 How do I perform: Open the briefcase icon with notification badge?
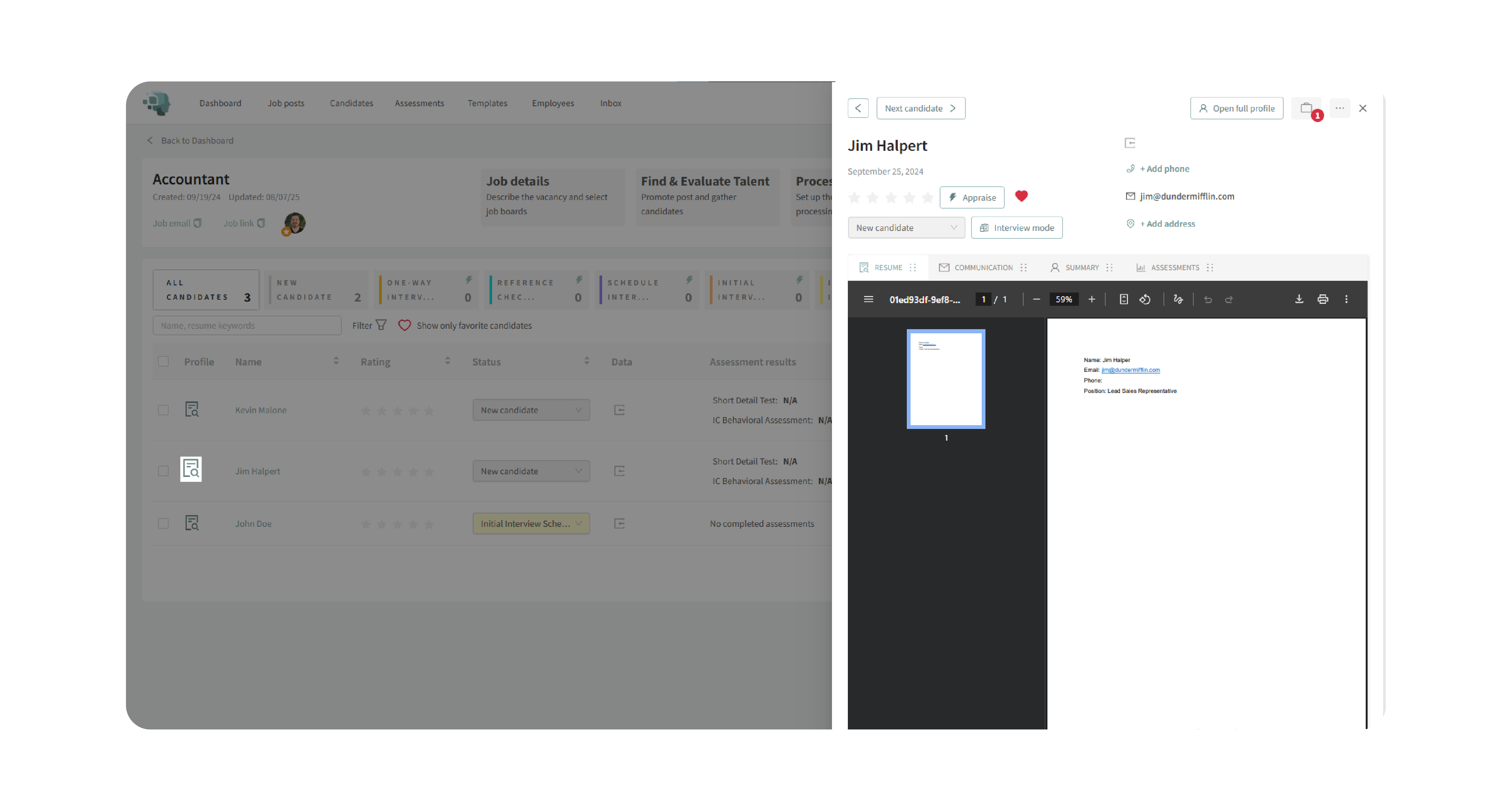coord(1306,108)
